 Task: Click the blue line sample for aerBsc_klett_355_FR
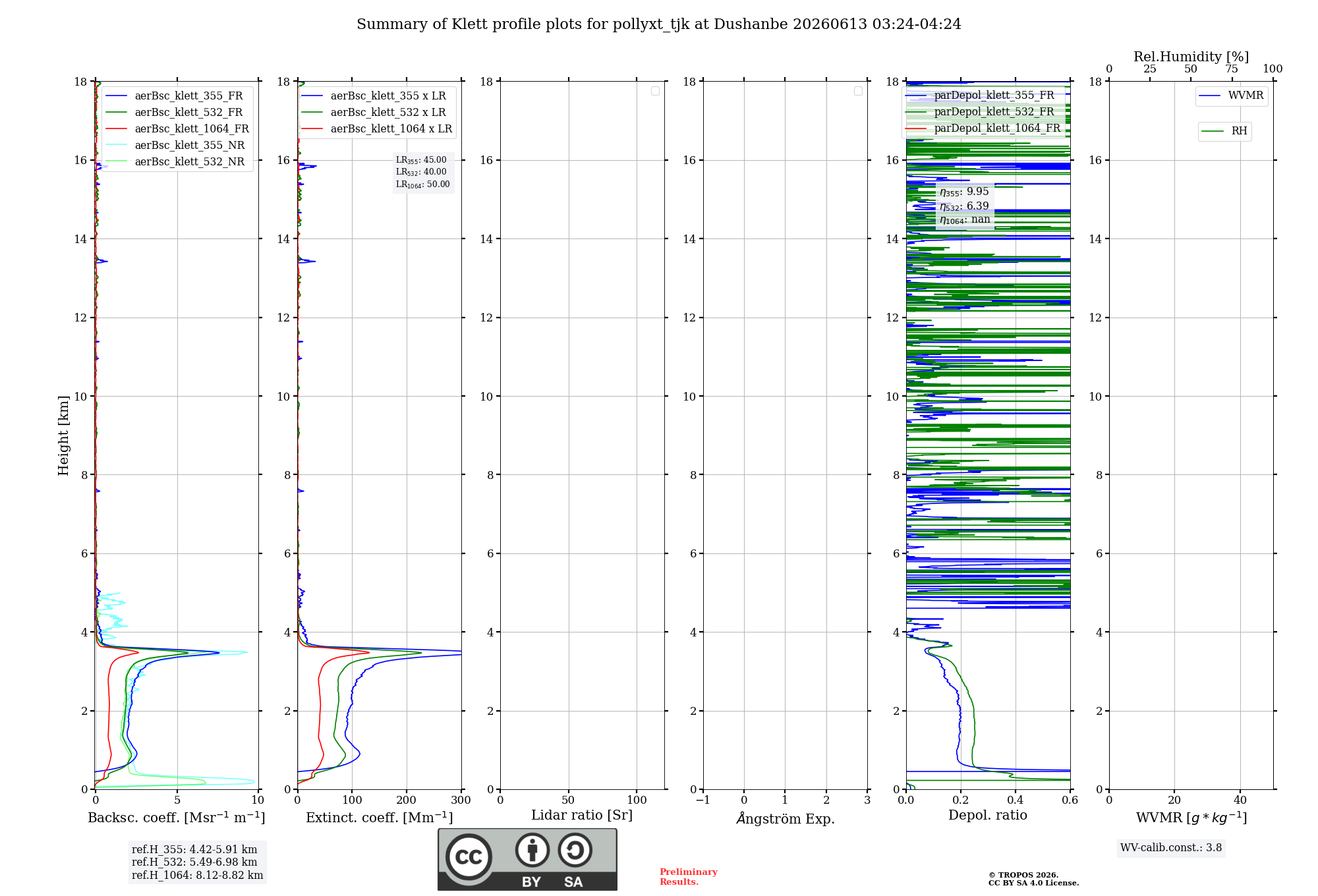116,96
